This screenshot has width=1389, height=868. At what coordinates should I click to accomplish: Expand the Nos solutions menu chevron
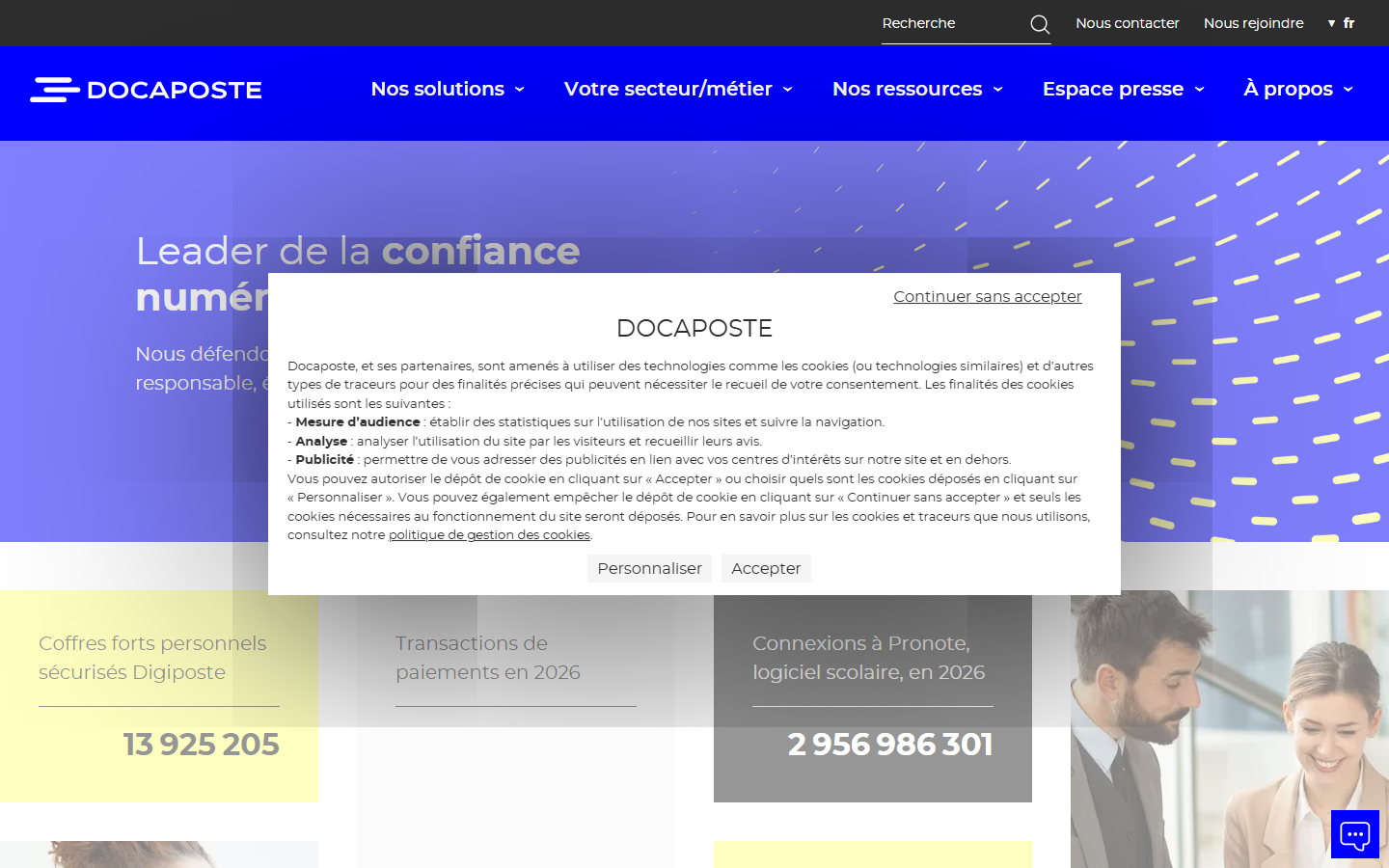point(520,90)
